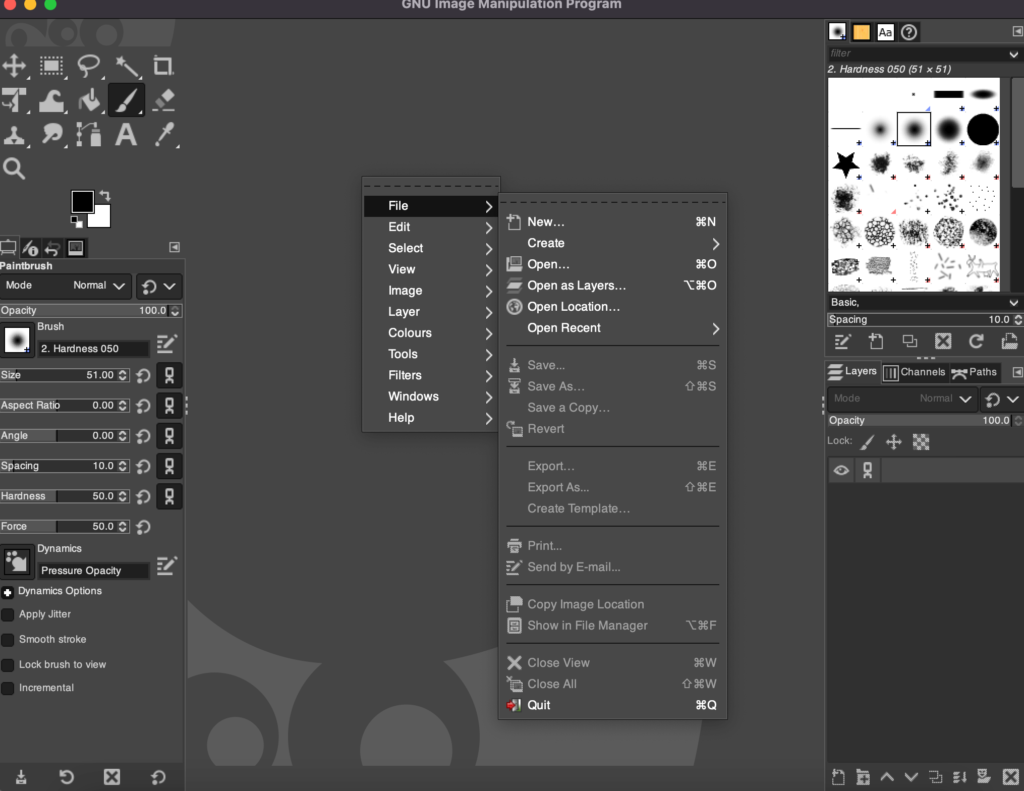Expand Dynamics Options section
The image size is (1024, 791).
pyautogui.click(x=7, y=592)
